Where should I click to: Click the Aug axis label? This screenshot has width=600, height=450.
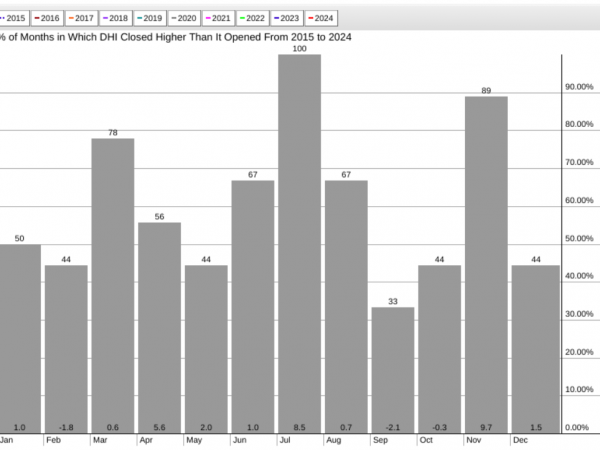pos(334,440)
